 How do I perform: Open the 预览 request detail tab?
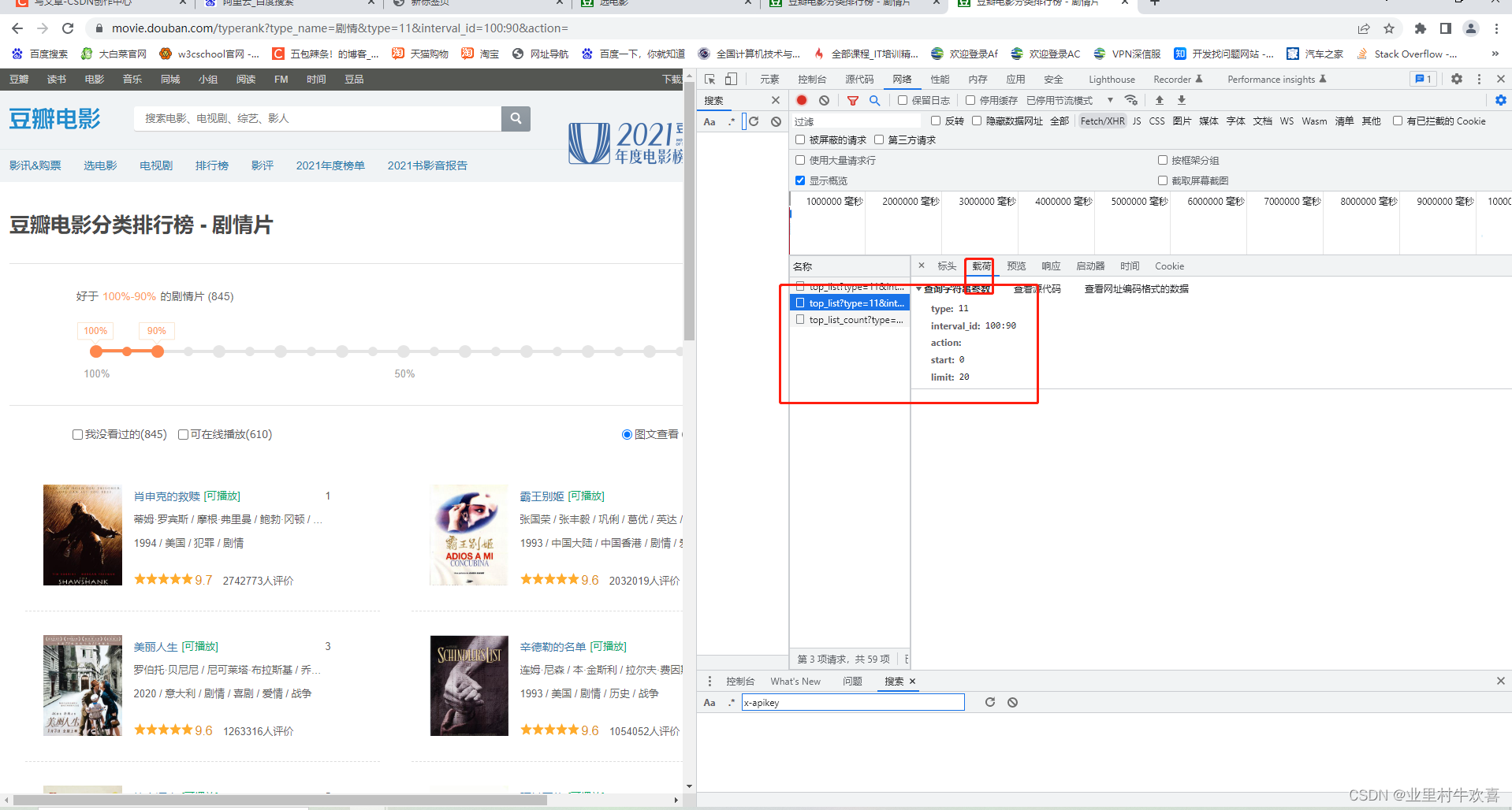click(x=1016, y=266)
